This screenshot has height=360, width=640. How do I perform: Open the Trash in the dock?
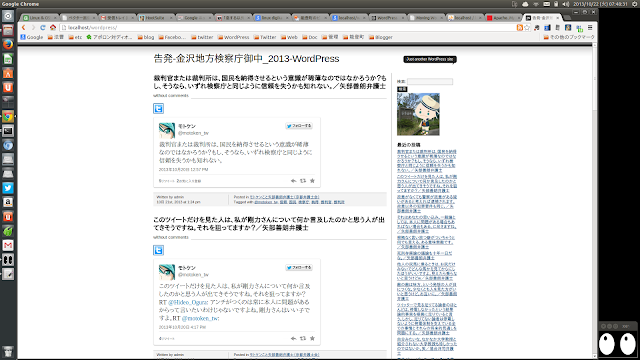[8, 351]
